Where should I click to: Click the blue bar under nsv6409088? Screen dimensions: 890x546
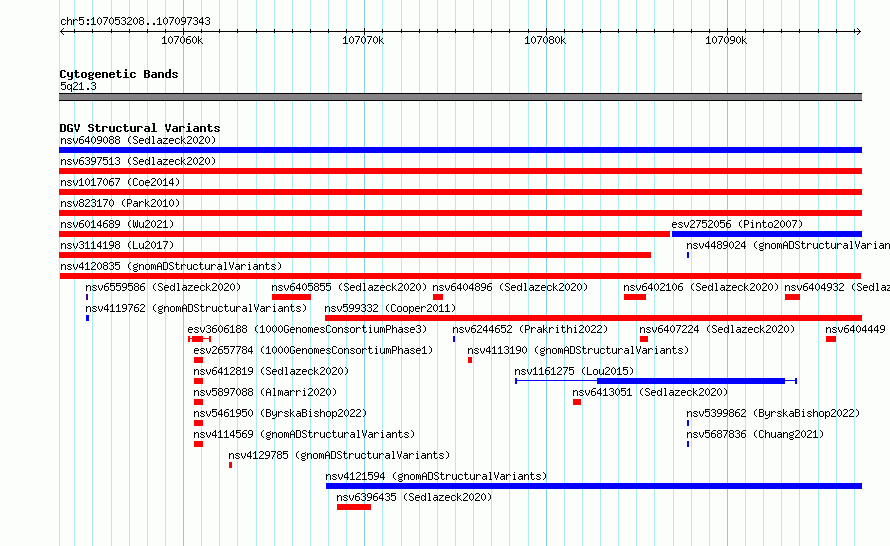(460, 150)
